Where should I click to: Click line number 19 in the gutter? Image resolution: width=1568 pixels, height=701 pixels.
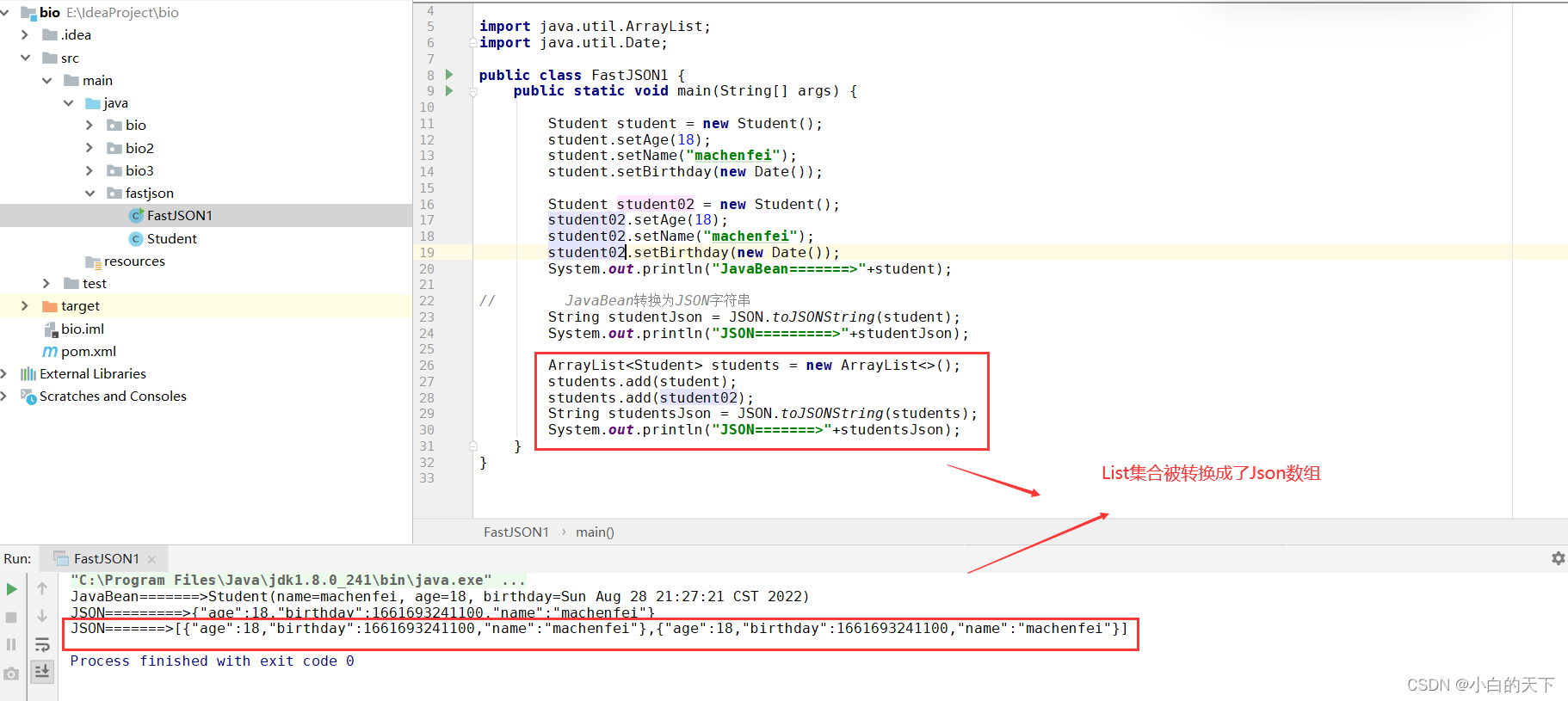427,252
